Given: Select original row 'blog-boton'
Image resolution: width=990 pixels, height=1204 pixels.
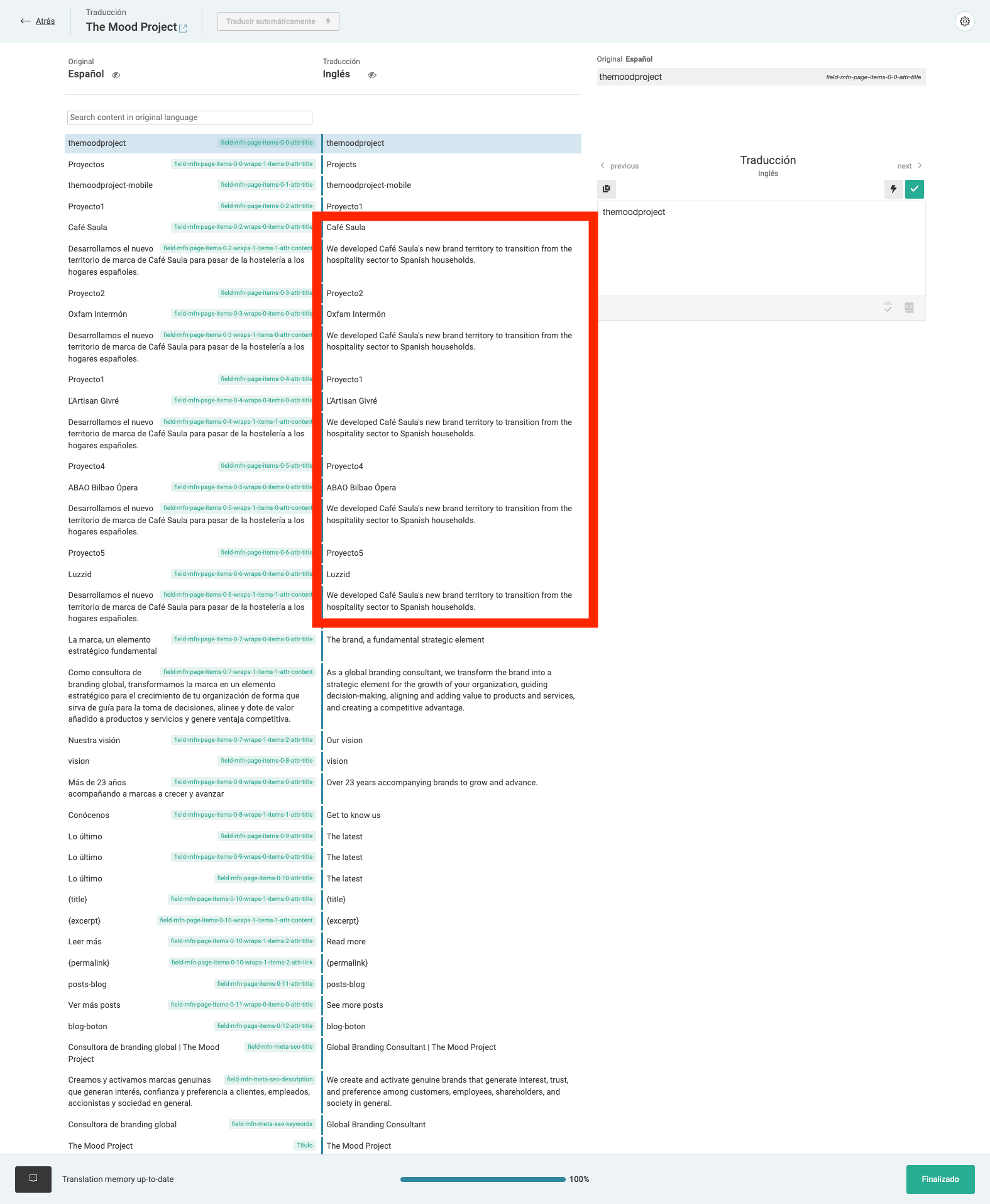Looking at the screenshot, I should (x=192, y=1027).
